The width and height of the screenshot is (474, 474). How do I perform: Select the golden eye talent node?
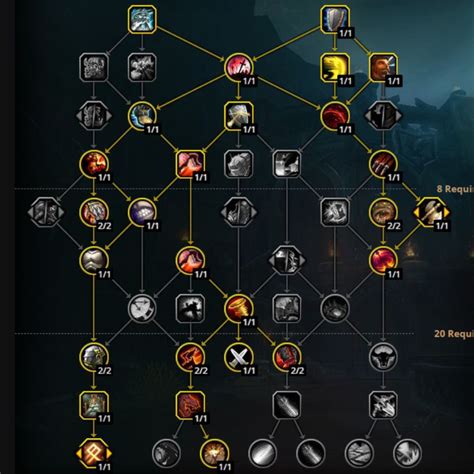pos(383,212)
